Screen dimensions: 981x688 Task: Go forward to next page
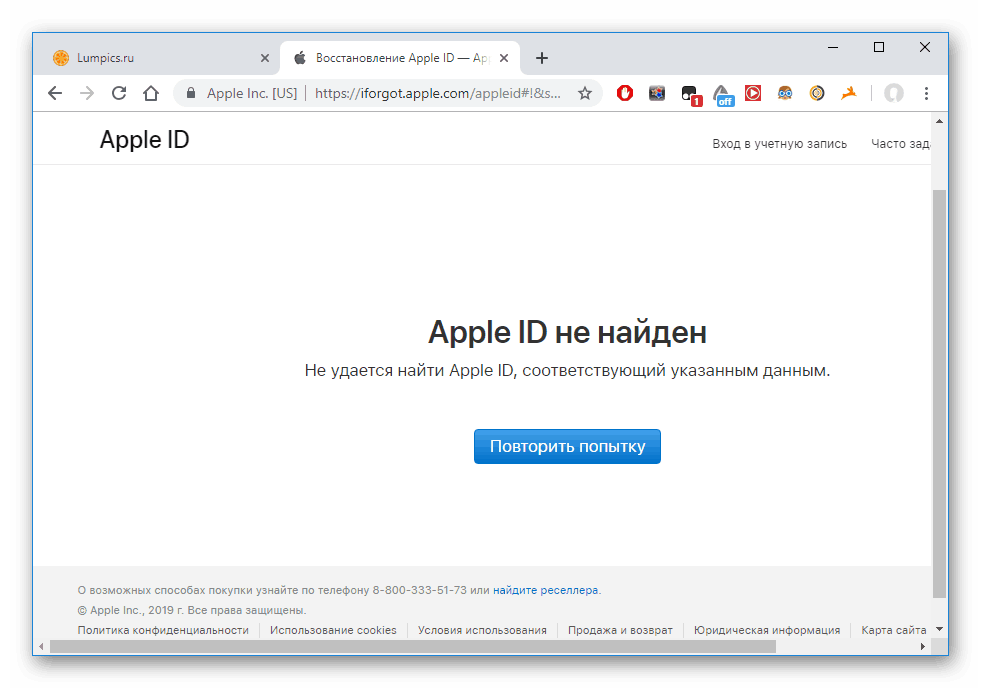[x=87, y=93]
